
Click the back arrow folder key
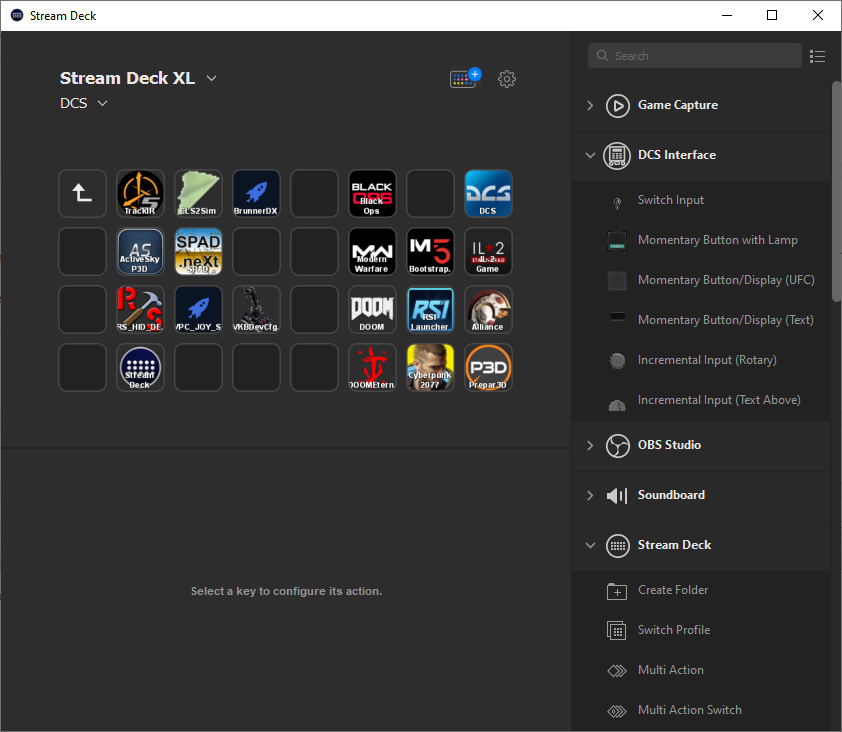click(x=82, y=193)
